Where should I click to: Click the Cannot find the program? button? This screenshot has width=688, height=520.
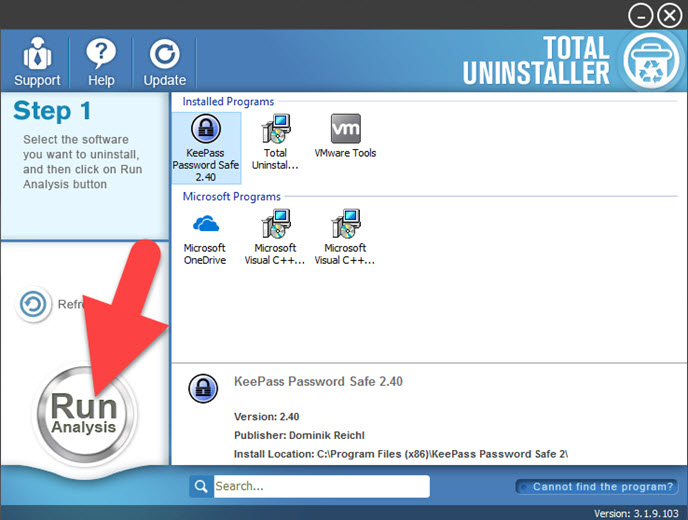pos(597,487)
